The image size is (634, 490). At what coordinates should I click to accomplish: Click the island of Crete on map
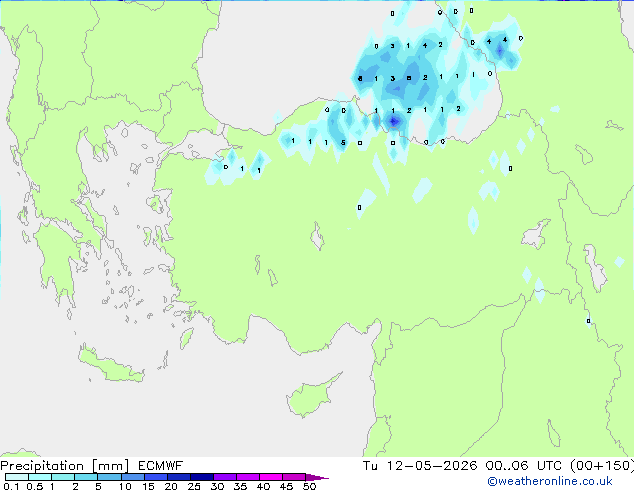pyautogui.click(x=109, y=366)
